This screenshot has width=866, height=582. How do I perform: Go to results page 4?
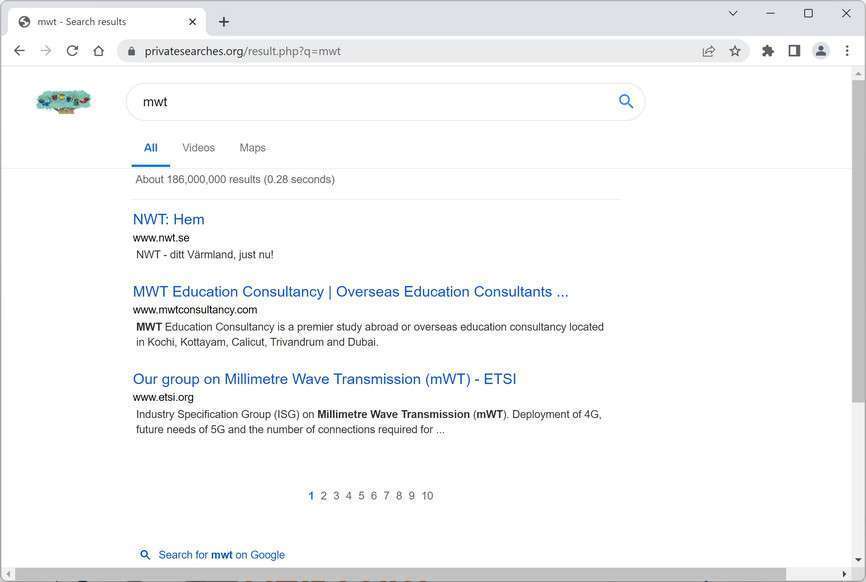[x=348, y=496]
